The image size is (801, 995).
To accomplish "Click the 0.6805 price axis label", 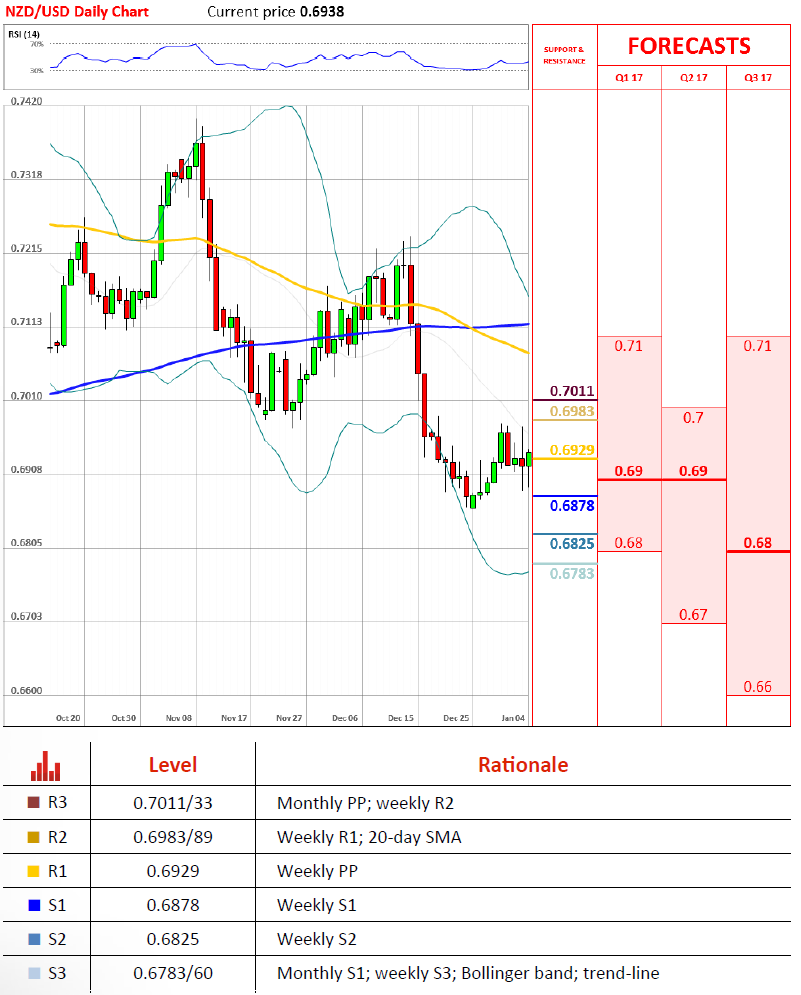I will [27, 543].
